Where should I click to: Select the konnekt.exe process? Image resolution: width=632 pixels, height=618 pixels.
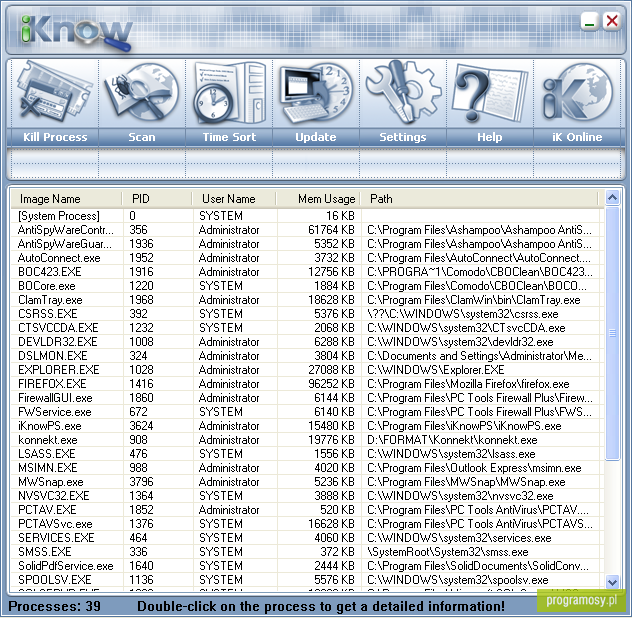click(x=307, y=440)
